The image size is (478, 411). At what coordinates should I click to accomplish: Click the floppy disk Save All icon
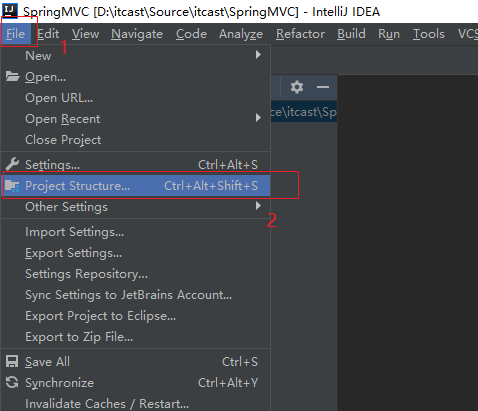[x=12, y=362]
